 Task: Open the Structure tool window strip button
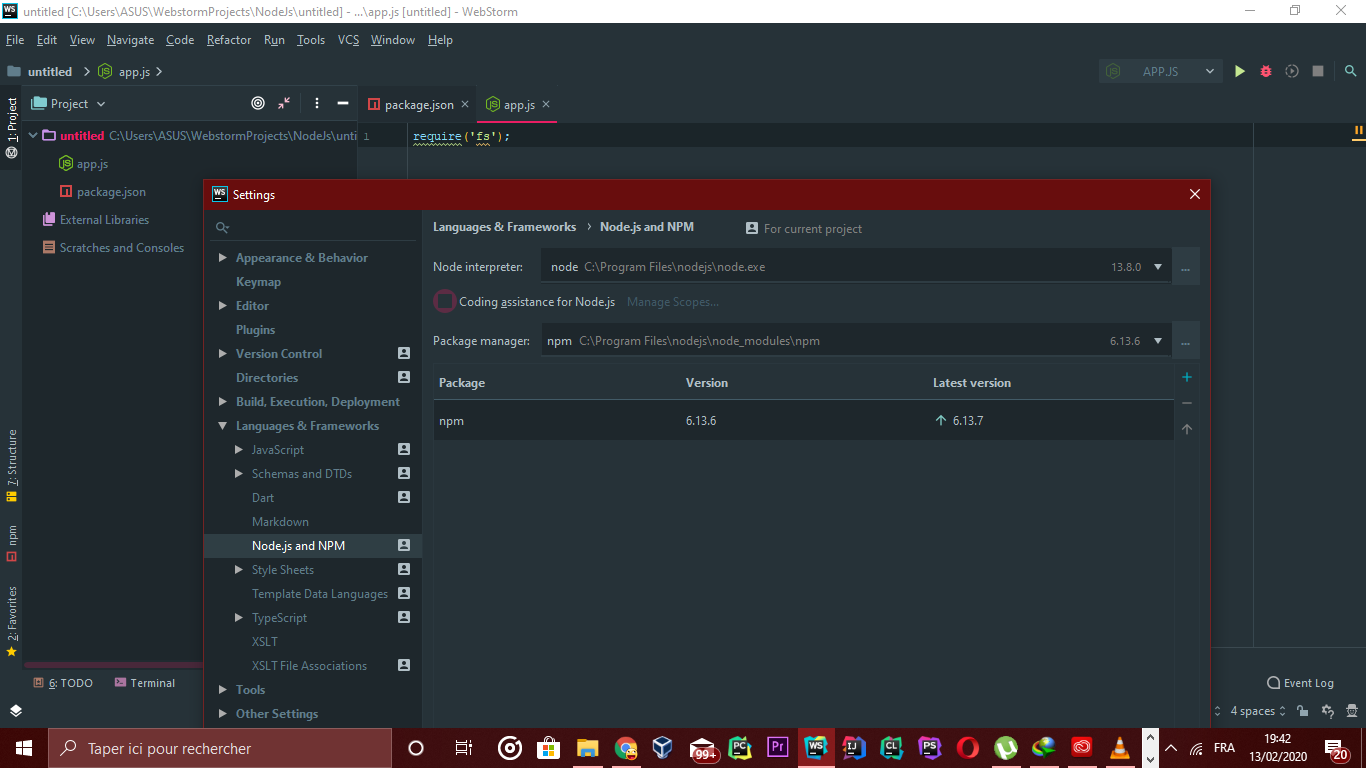pyautogui.click(x=12, y=465)
